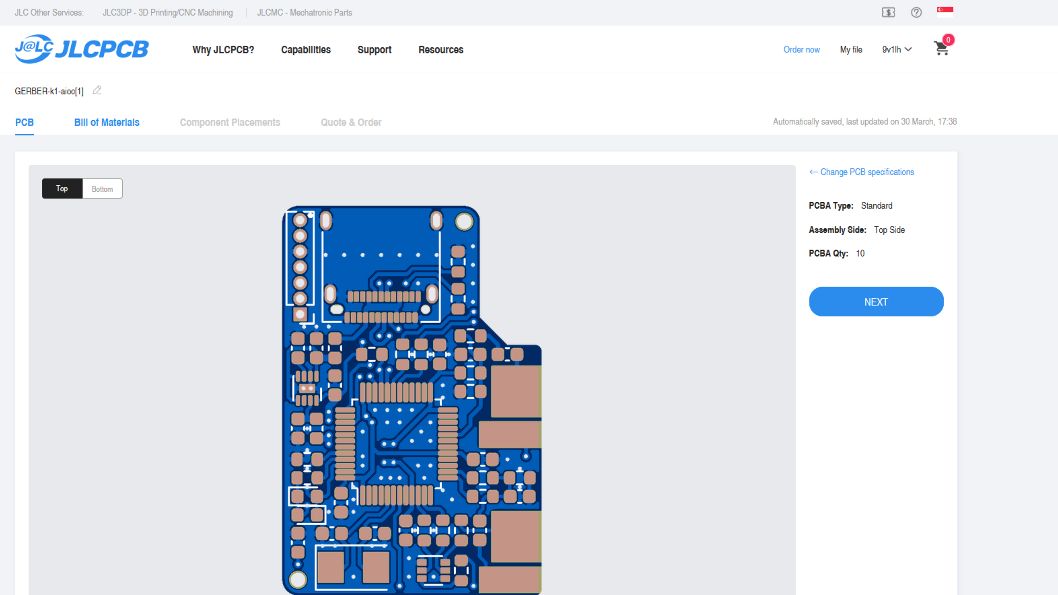Click the Singapore flag region icon

click(x=944, y=12)
